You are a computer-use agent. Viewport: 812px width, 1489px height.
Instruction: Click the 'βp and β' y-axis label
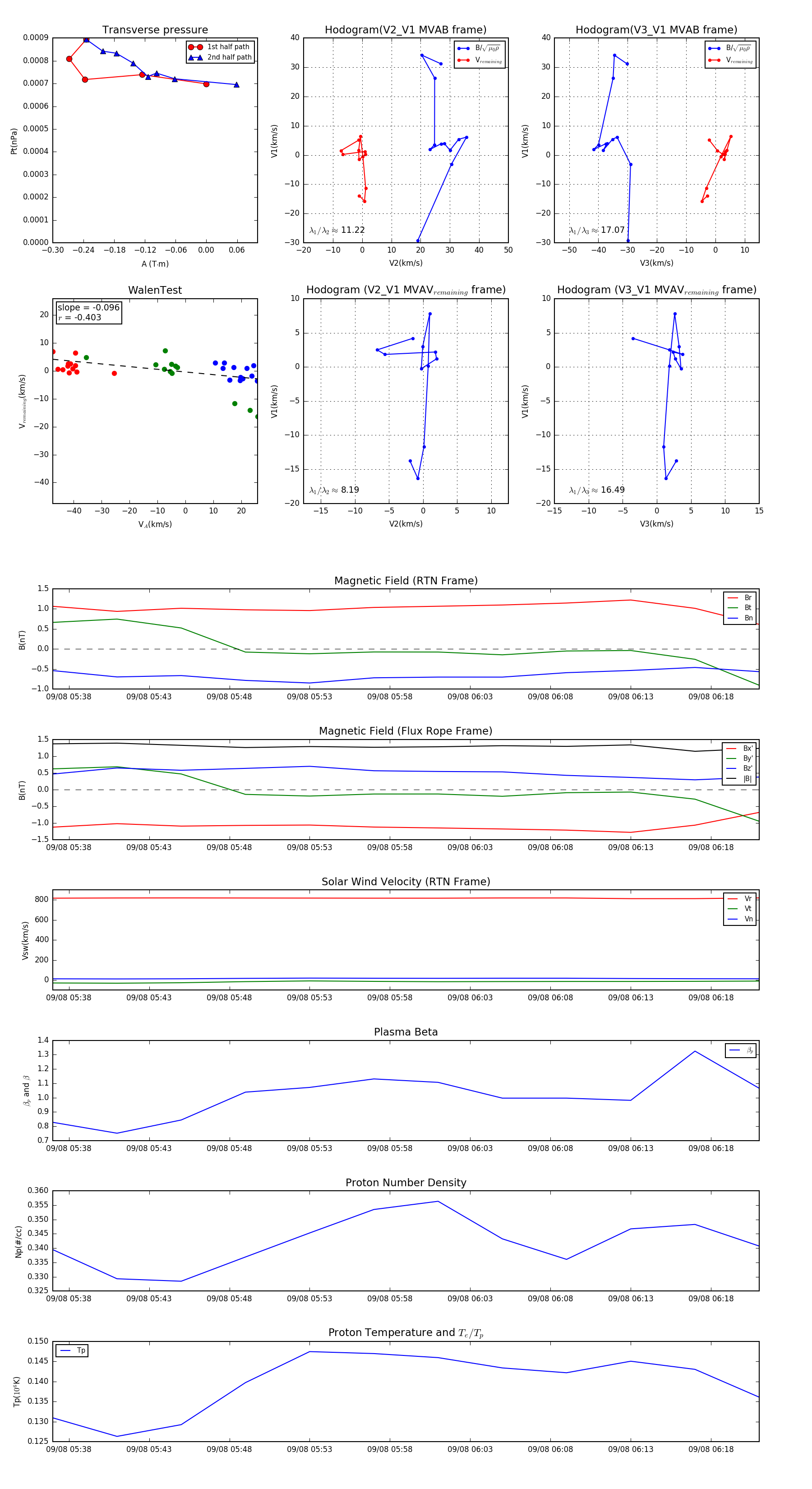coord(26,1091)
